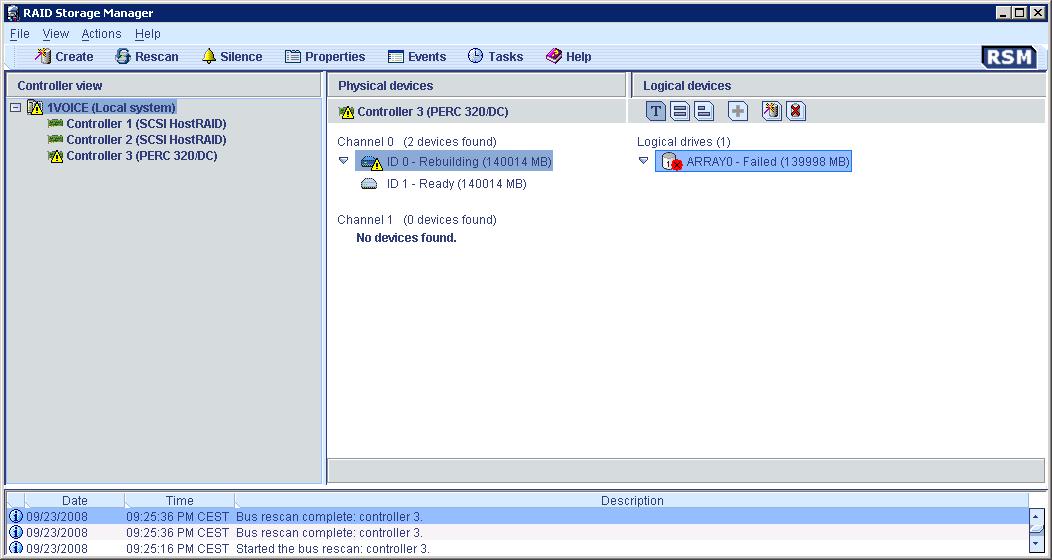Click the Create toolbar button
Viewport: 1052px width, 560px height.
point(64,56)
